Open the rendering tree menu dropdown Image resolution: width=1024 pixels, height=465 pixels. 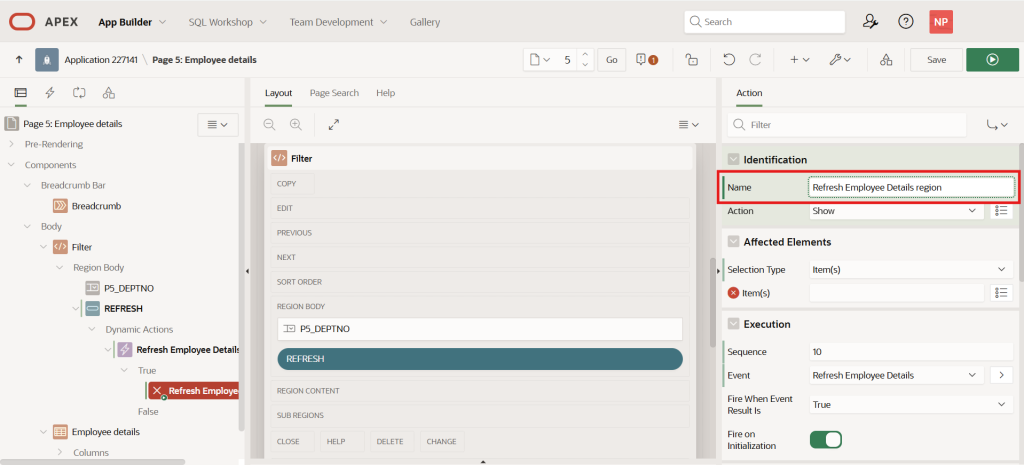pos(217,124)
